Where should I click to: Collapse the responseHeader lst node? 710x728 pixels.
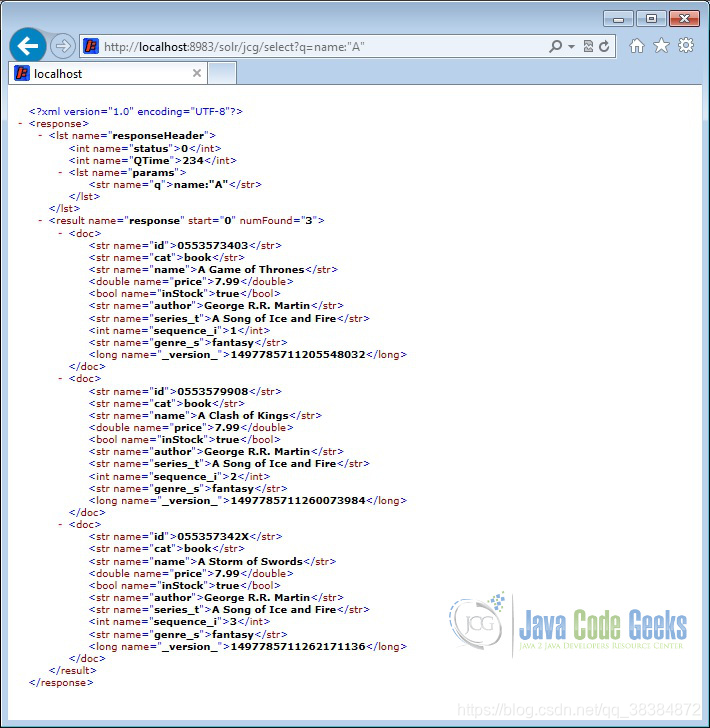[40, 136]
